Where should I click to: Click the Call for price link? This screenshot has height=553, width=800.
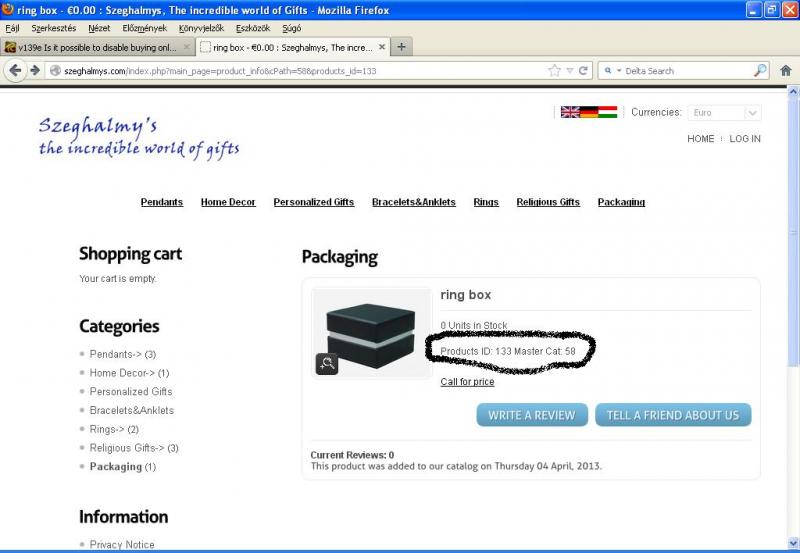(467, 382)
